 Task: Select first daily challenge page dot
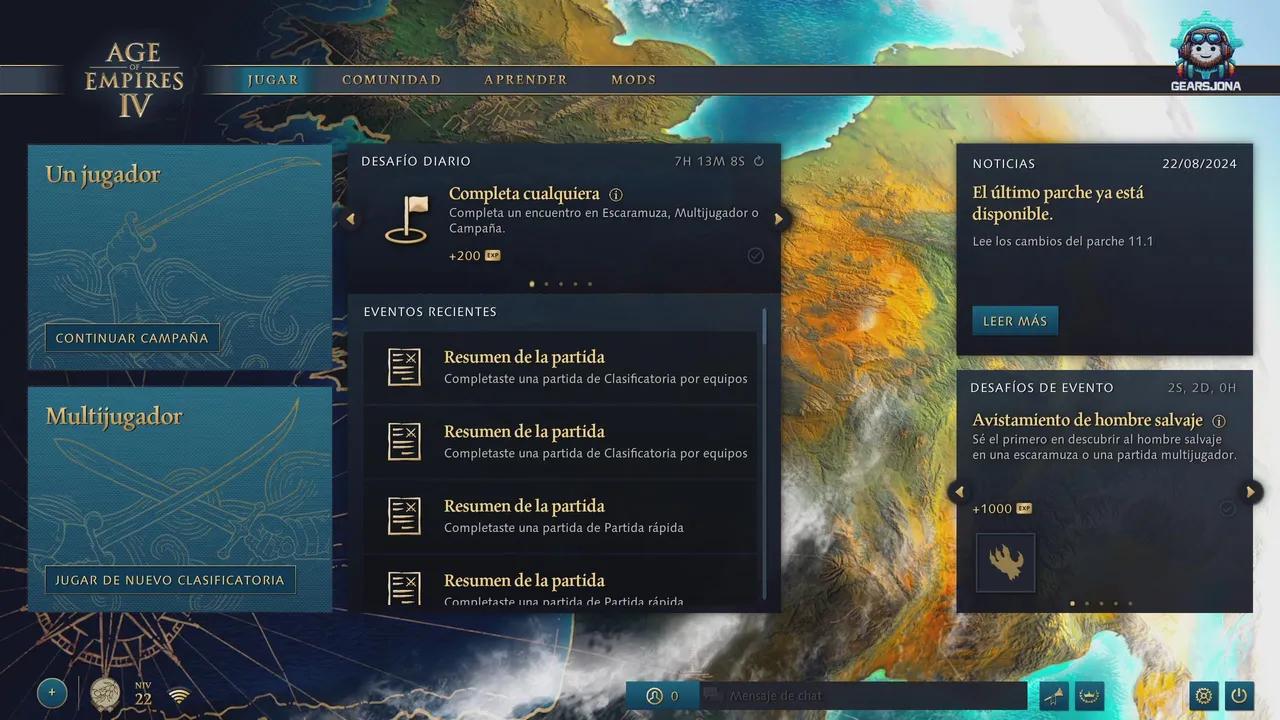pyautogui.click(x=531, y=284)
